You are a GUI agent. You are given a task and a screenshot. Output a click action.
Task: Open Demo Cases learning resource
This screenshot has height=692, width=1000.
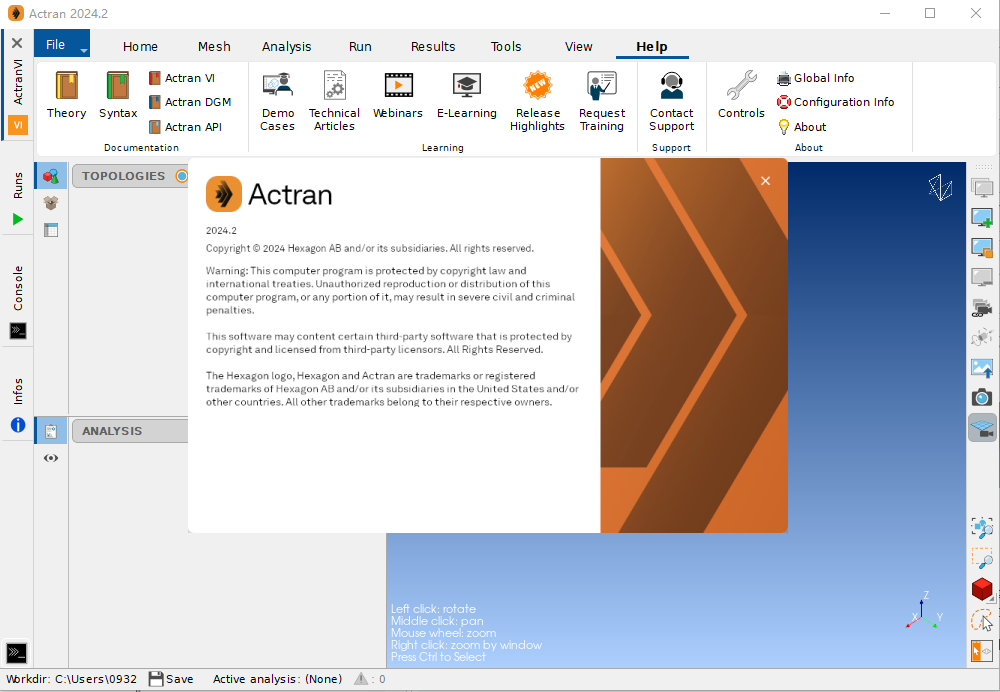pos(277,101)
